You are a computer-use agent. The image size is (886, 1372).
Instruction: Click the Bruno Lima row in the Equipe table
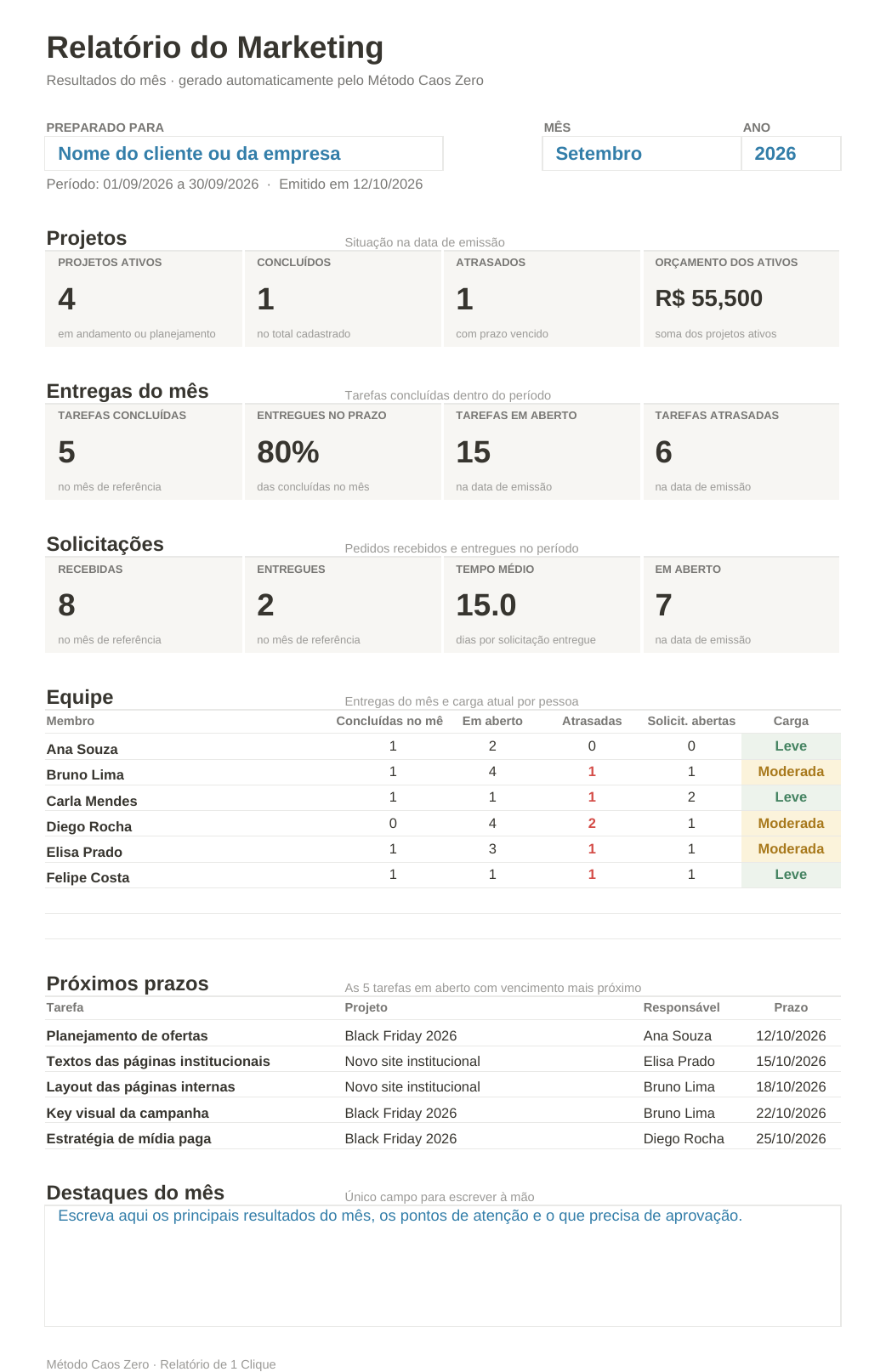pyautogui.click(x=443, y=773)
